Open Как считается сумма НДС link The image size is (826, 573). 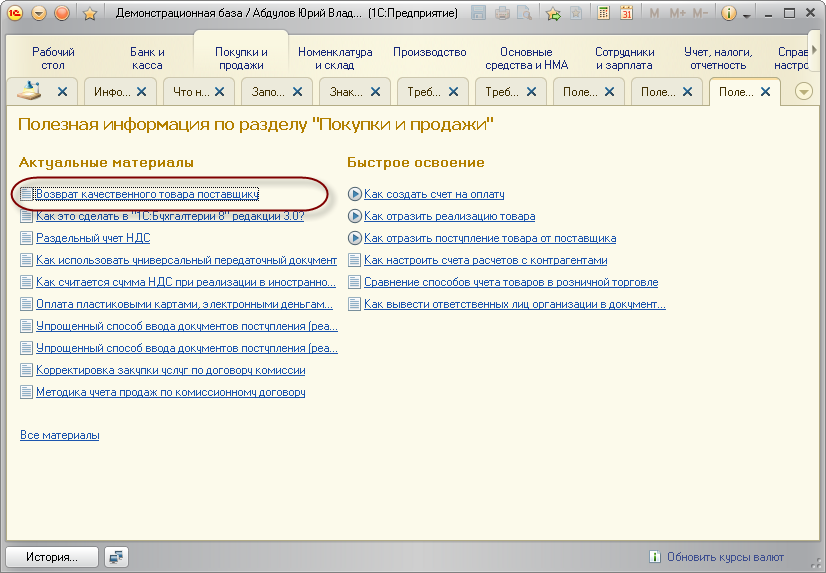coord(186,282)
